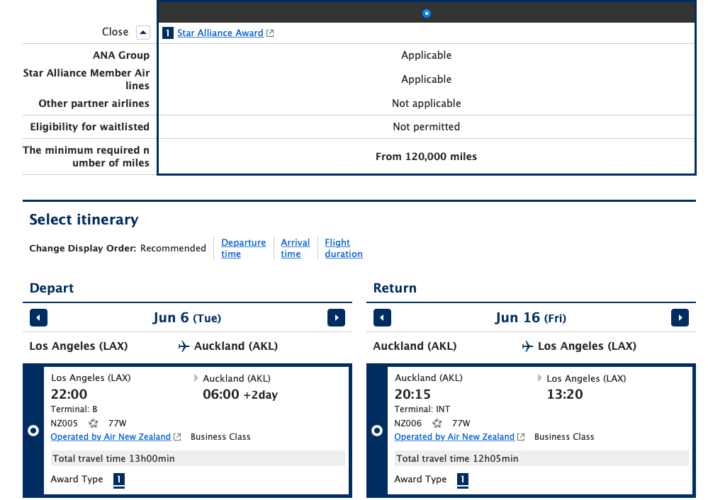Open Operated by Air New Zealand link for NZ006
Image resolution: width=708 pixels, height=500 pixels.
pos(454,437)
